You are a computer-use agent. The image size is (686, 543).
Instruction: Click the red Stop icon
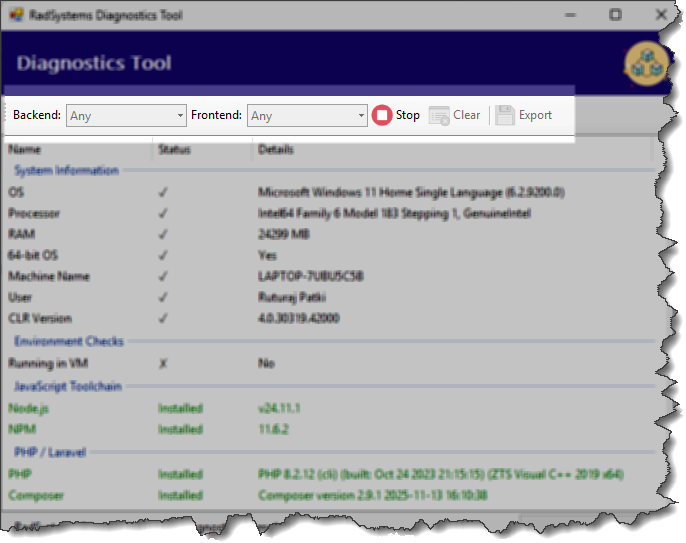(x=382, y=116)
